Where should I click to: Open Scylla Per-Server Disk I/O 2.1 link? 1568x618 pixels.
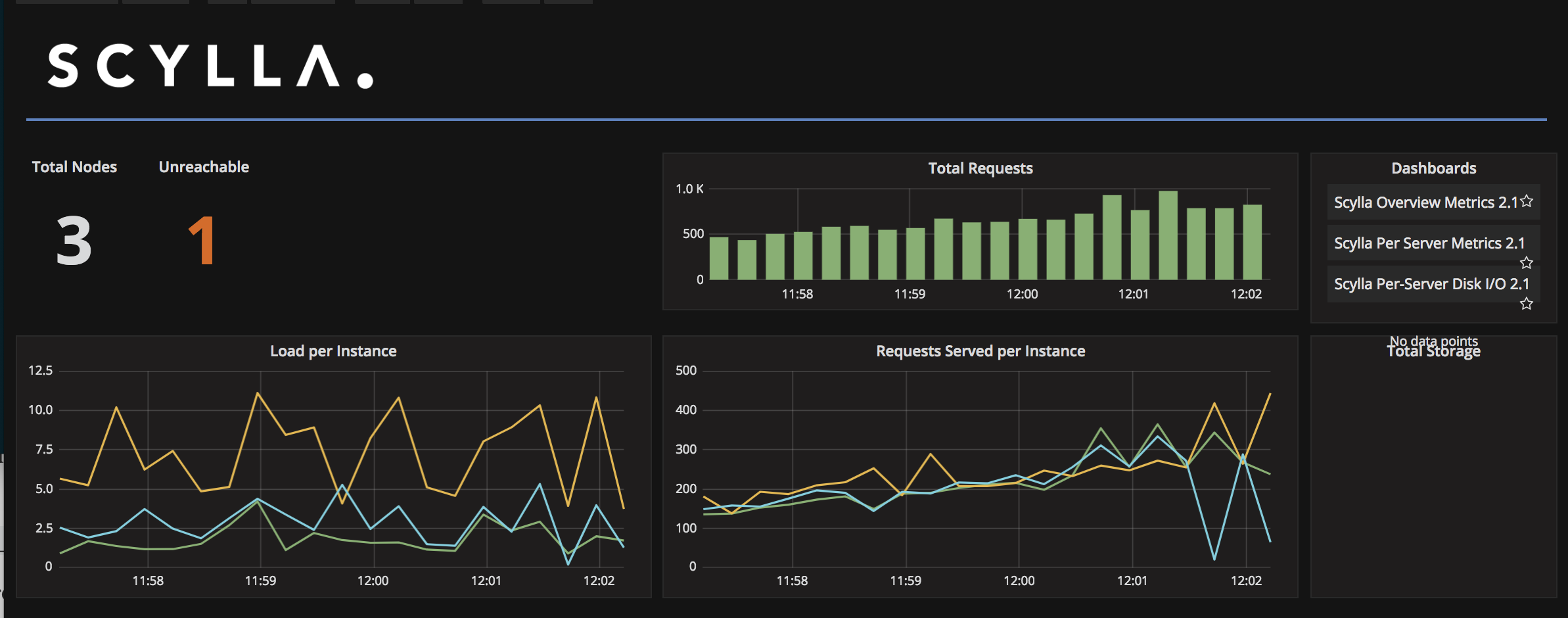pos(1431,284)
